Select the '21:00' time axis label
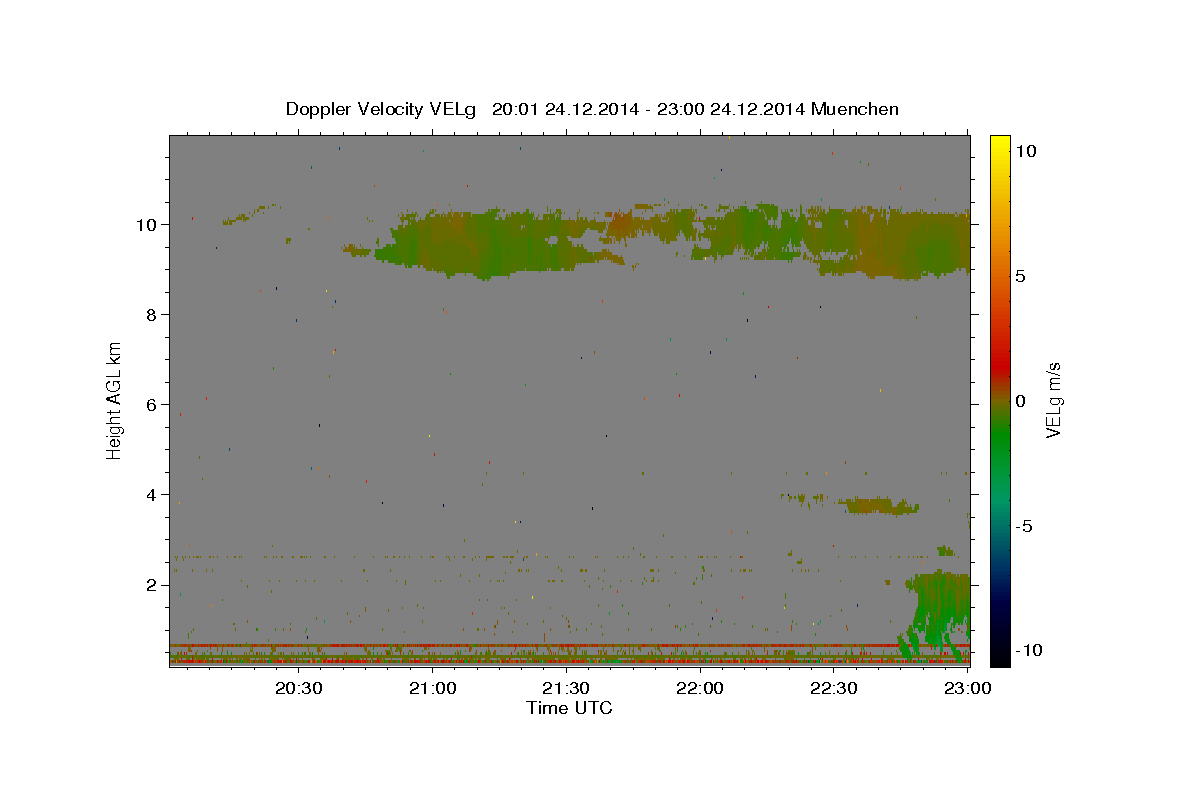Screen dimensions: 1200x800 coord(432,688)
